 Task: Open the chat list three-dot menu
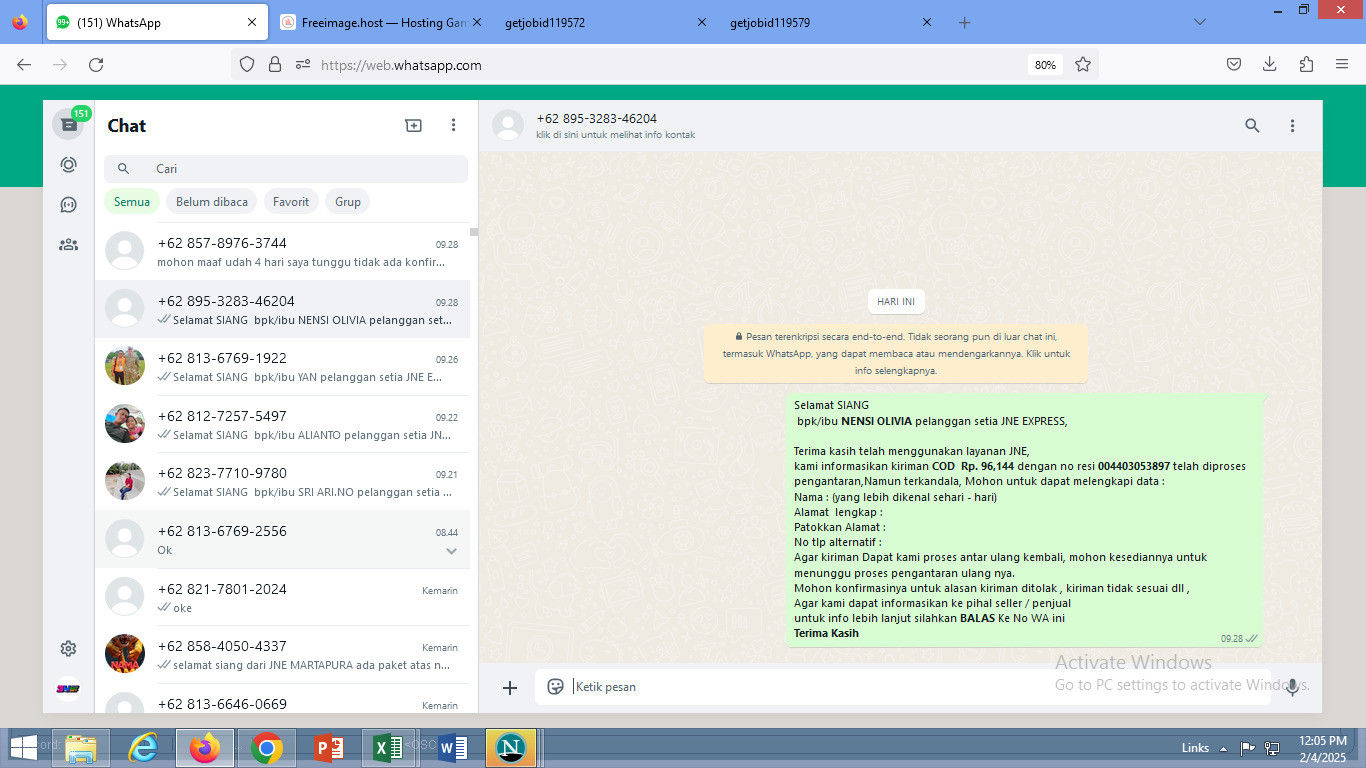453,125
